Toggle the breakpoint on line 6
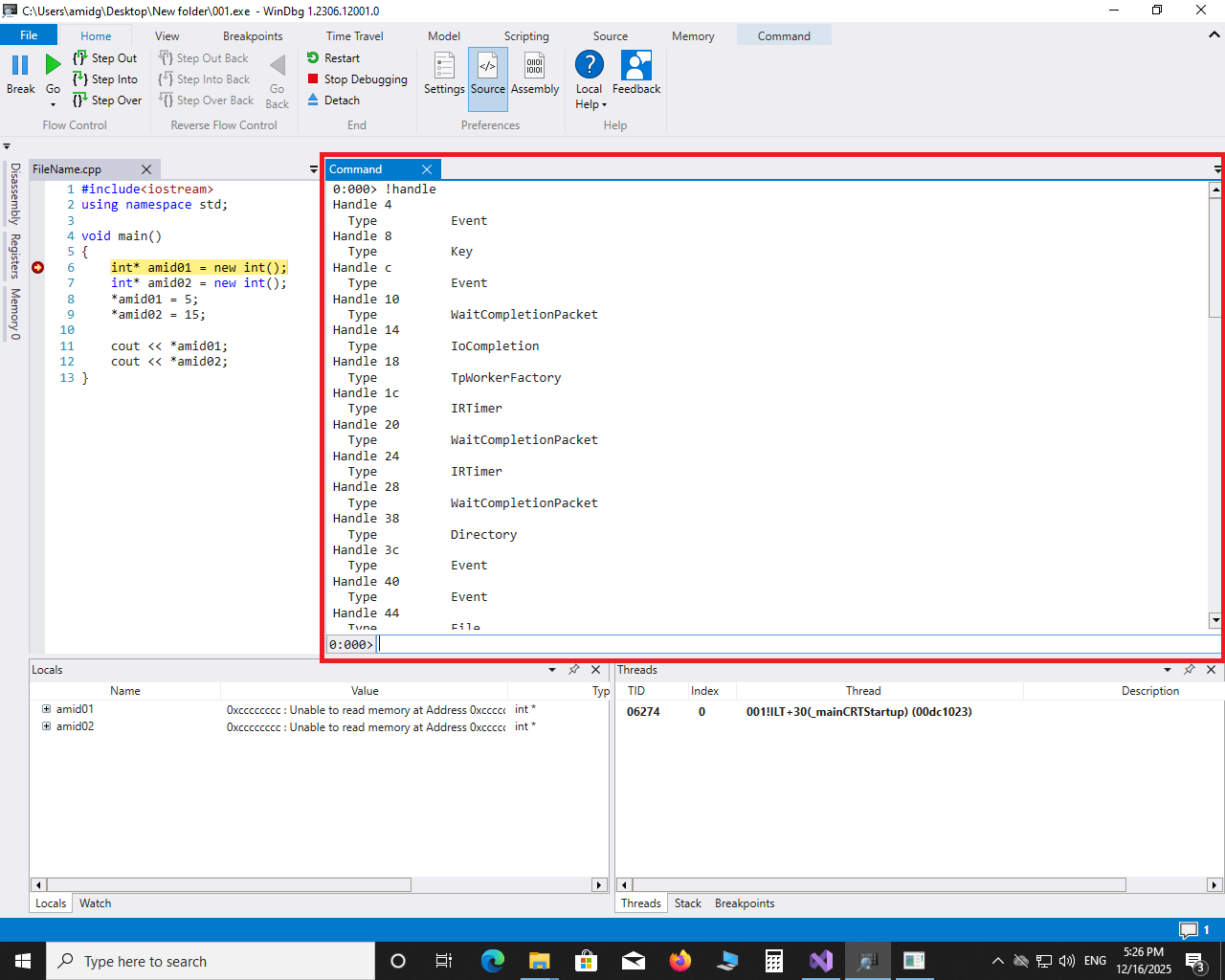Screen dimensions: 1225x980 coord(38,268)
